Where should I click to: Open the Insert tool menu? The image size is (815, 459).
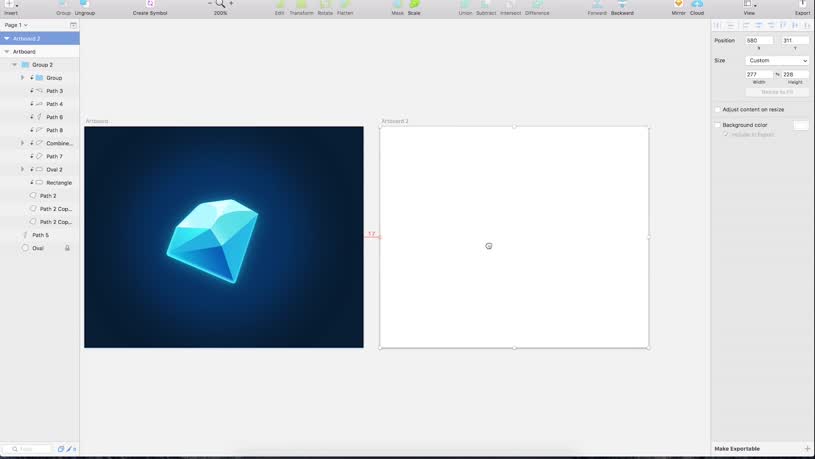click(10, 4)
